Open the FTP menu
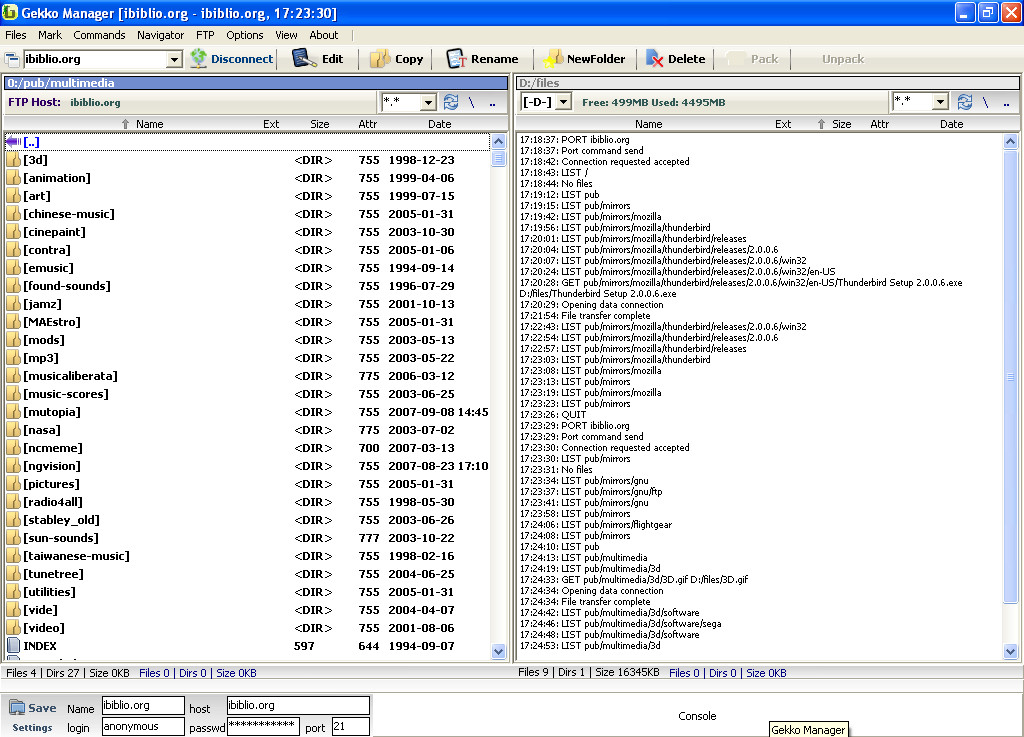This screenshot has width=1024, height=737. pyautogui.click(x=205, y=35)
